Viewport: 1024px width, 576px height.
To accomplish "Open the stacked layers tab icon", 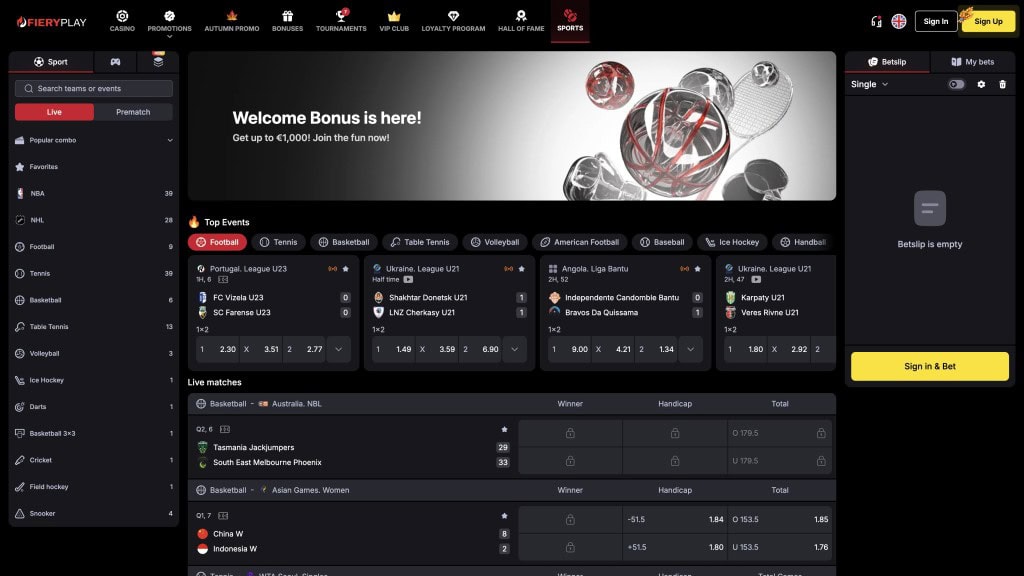I will 158,61.
